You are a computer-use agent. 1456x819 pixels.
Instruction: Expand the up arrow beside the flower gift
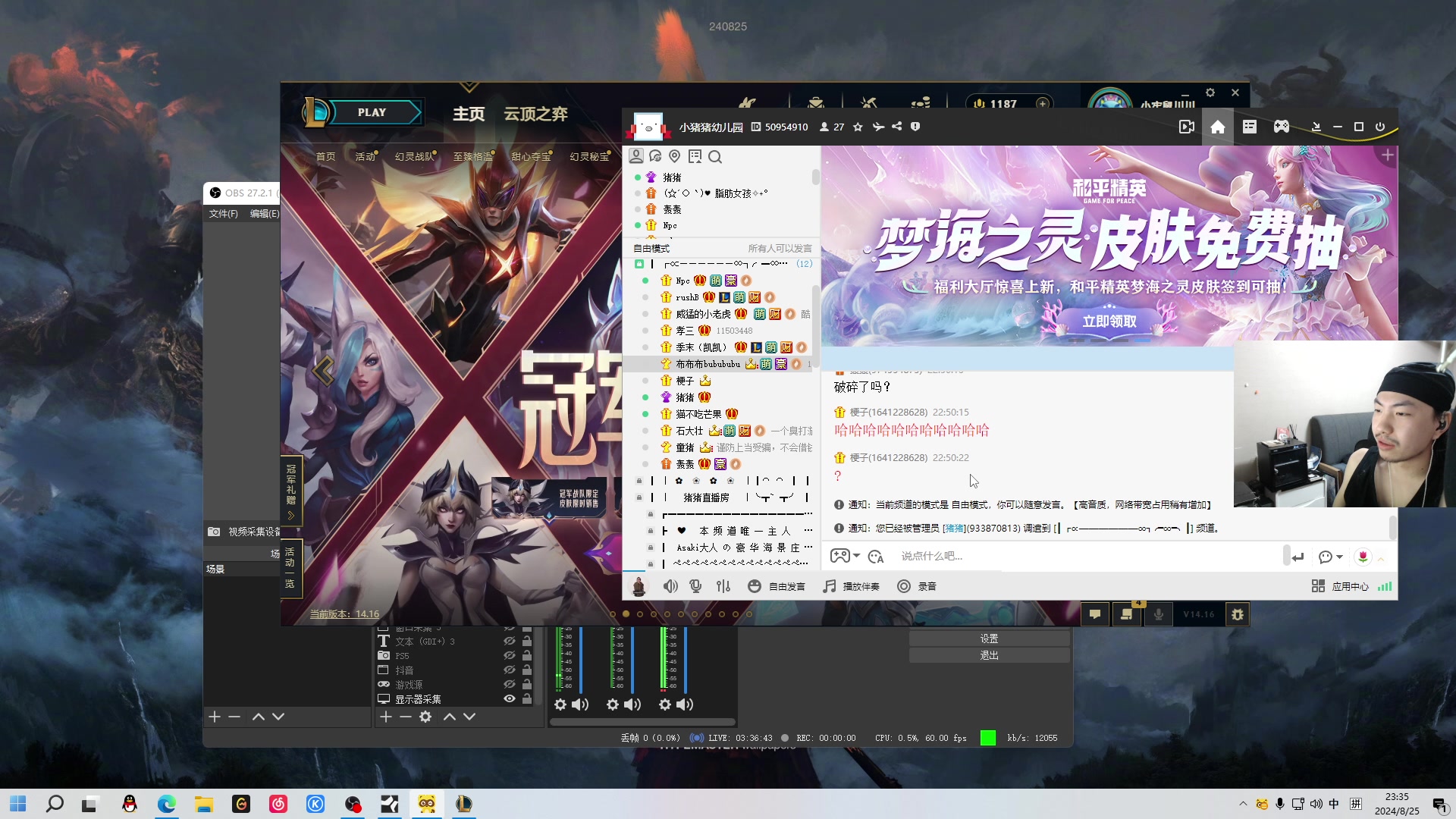coord(1381,559)
